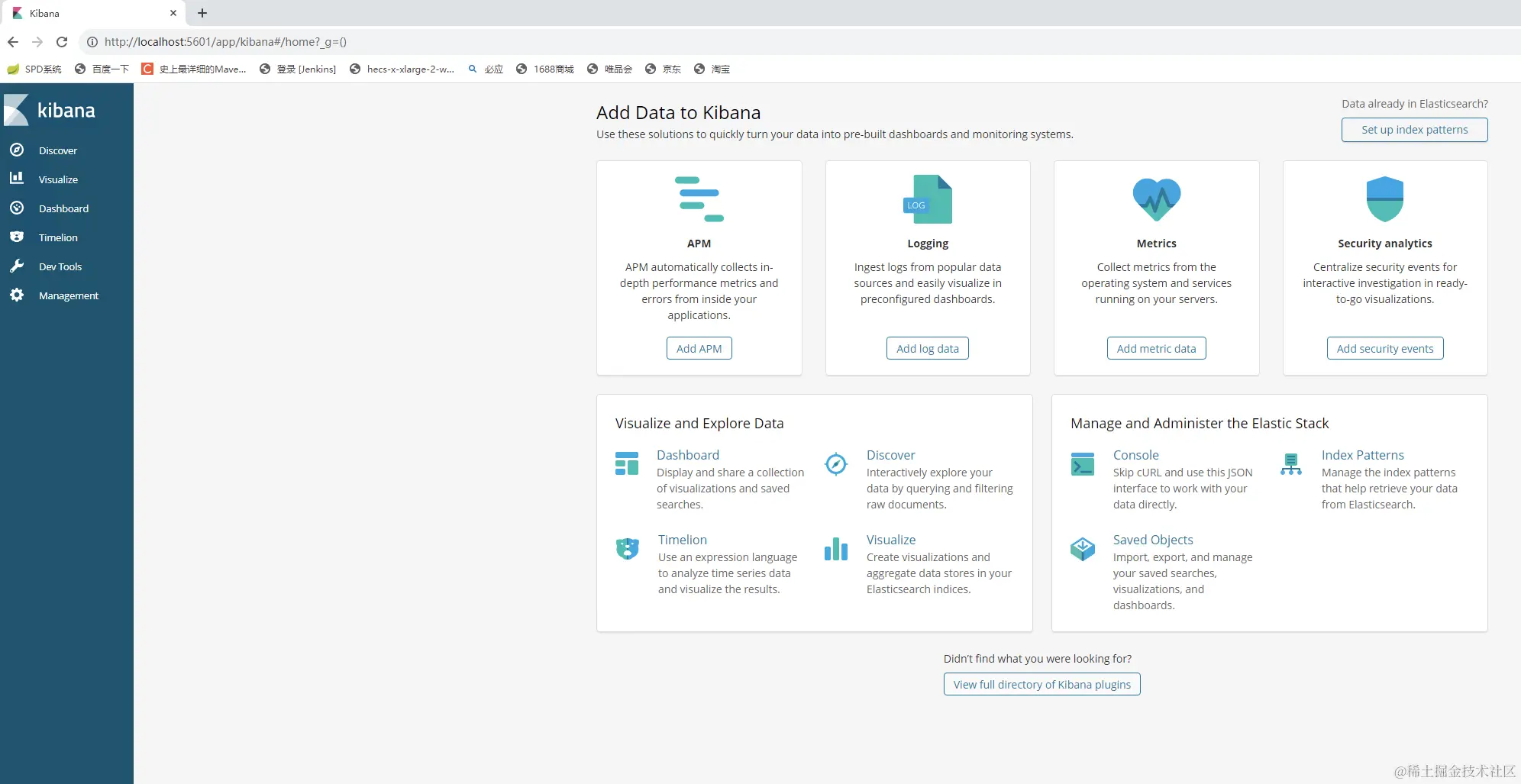Click the Console terminal icon
Screen dimensions: 1521x784
(1083, 464)
